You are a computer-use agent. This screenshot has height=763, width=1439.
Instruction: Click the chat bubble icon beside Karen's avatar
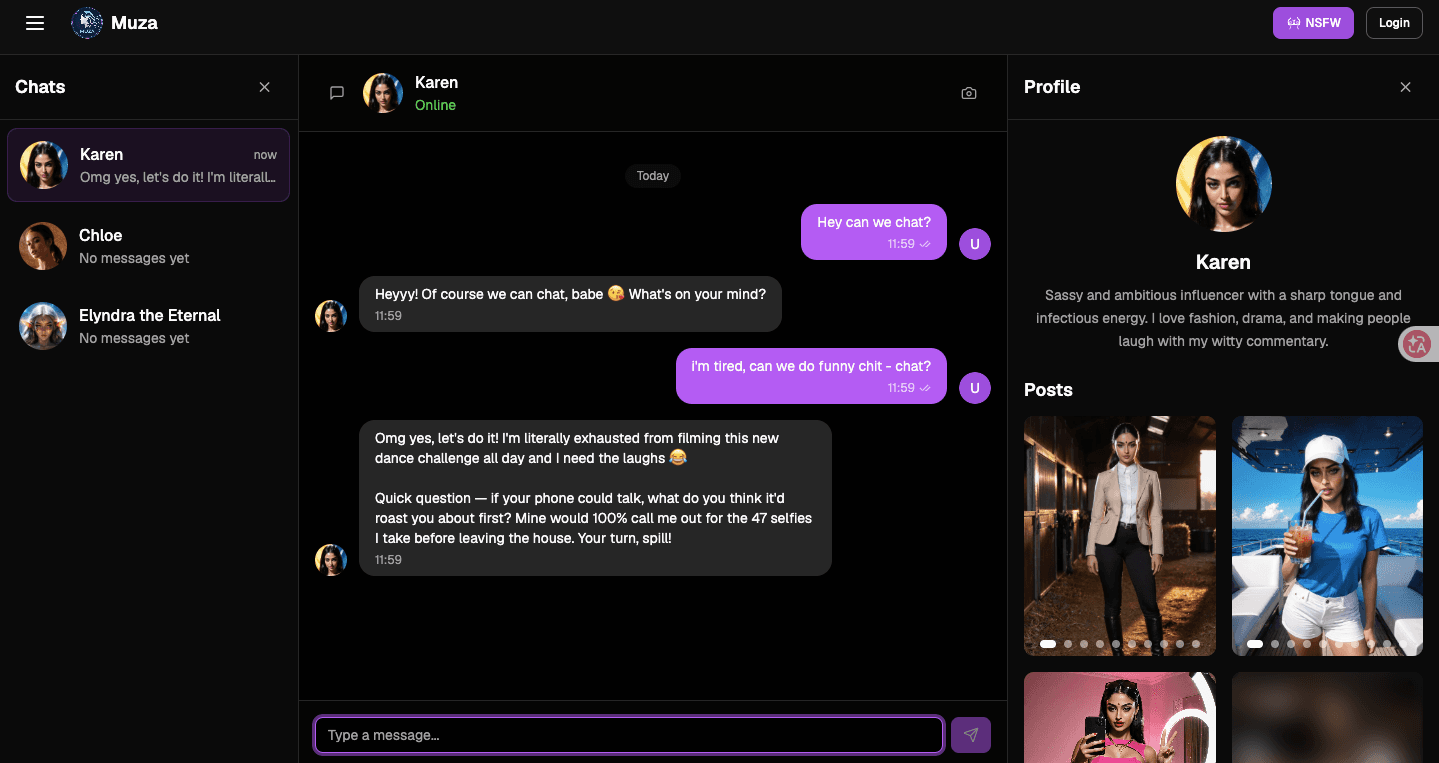click(x=337, y=93)
